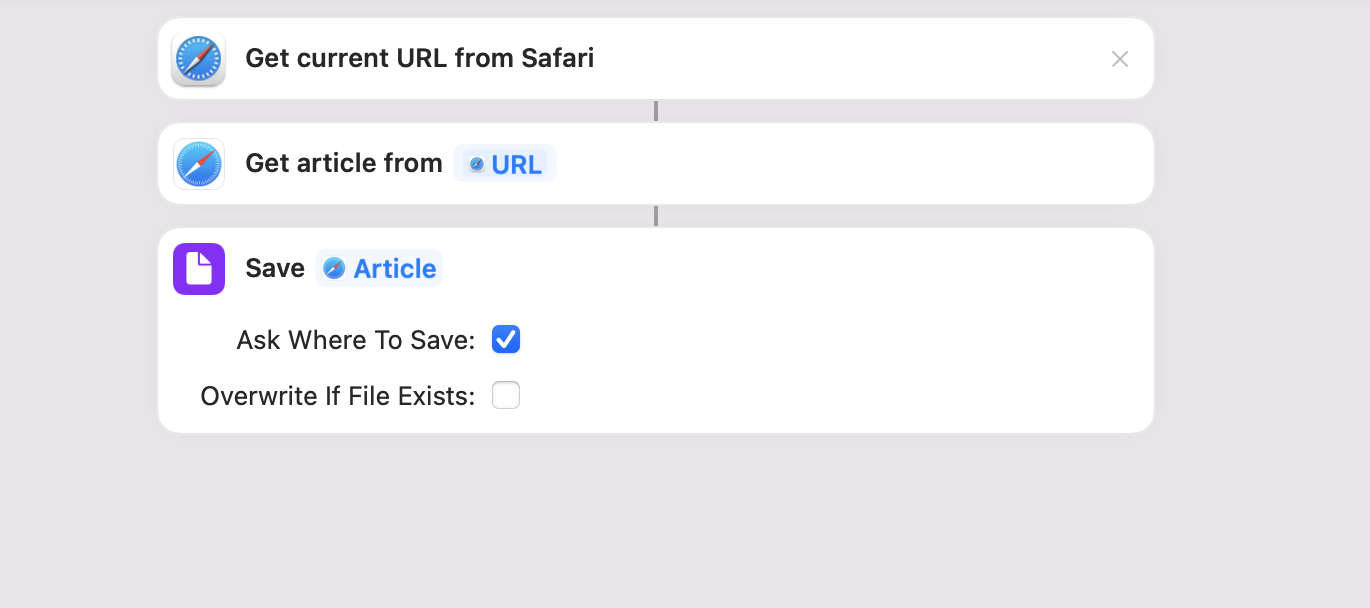Click the Overwrite If File Exists label
This screenshot has width=1370, height=608.
click(337, 396)
